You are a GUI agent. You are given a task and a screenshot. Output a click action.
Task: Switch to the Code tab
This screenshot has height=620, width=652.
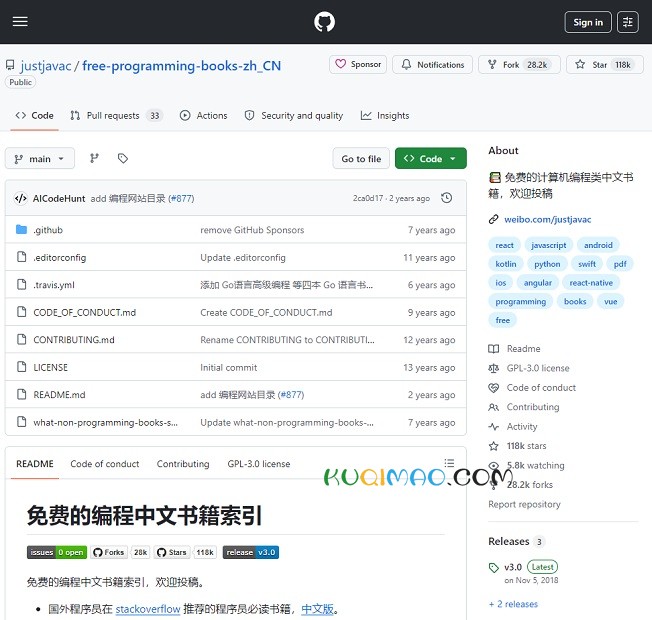coord(35,116)
